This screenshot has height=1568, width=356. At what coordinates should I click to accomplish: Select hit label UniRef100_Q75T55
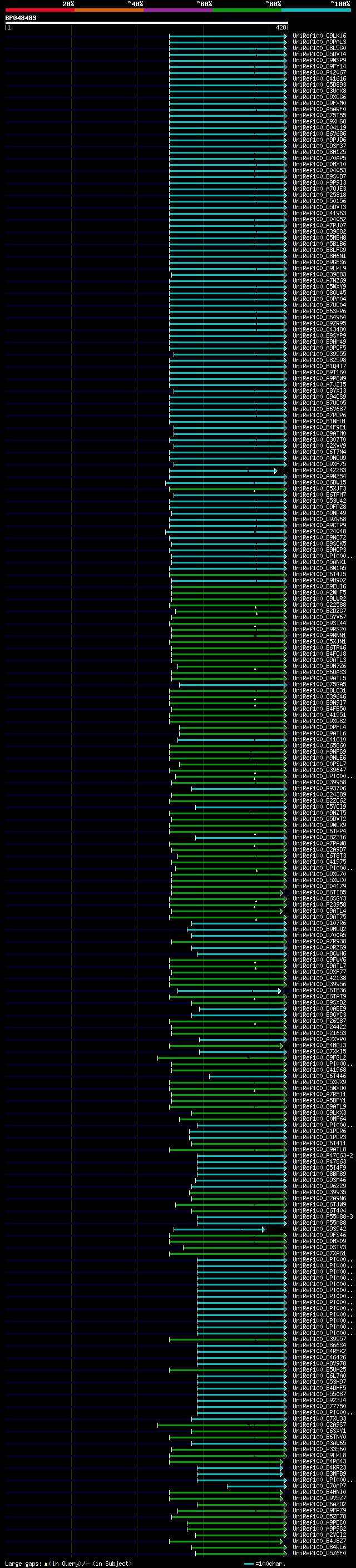tap(319, 116)
